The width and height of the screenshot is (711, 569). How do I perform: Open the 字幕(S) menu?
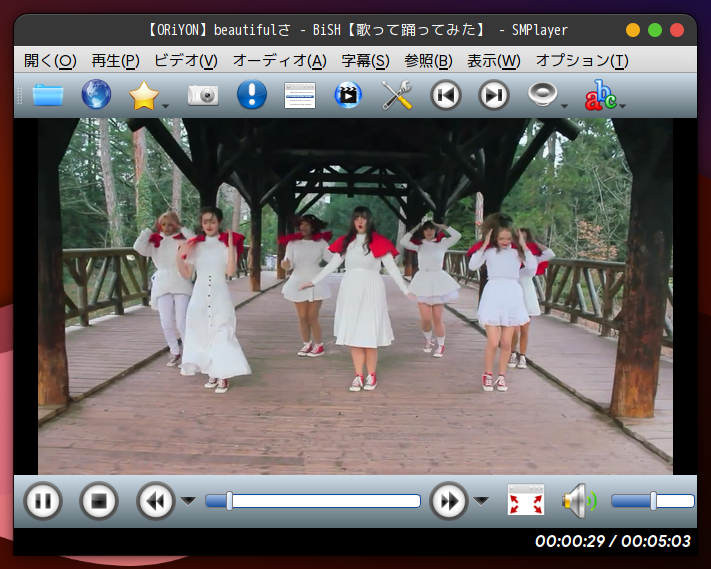[x=365, y=60]
